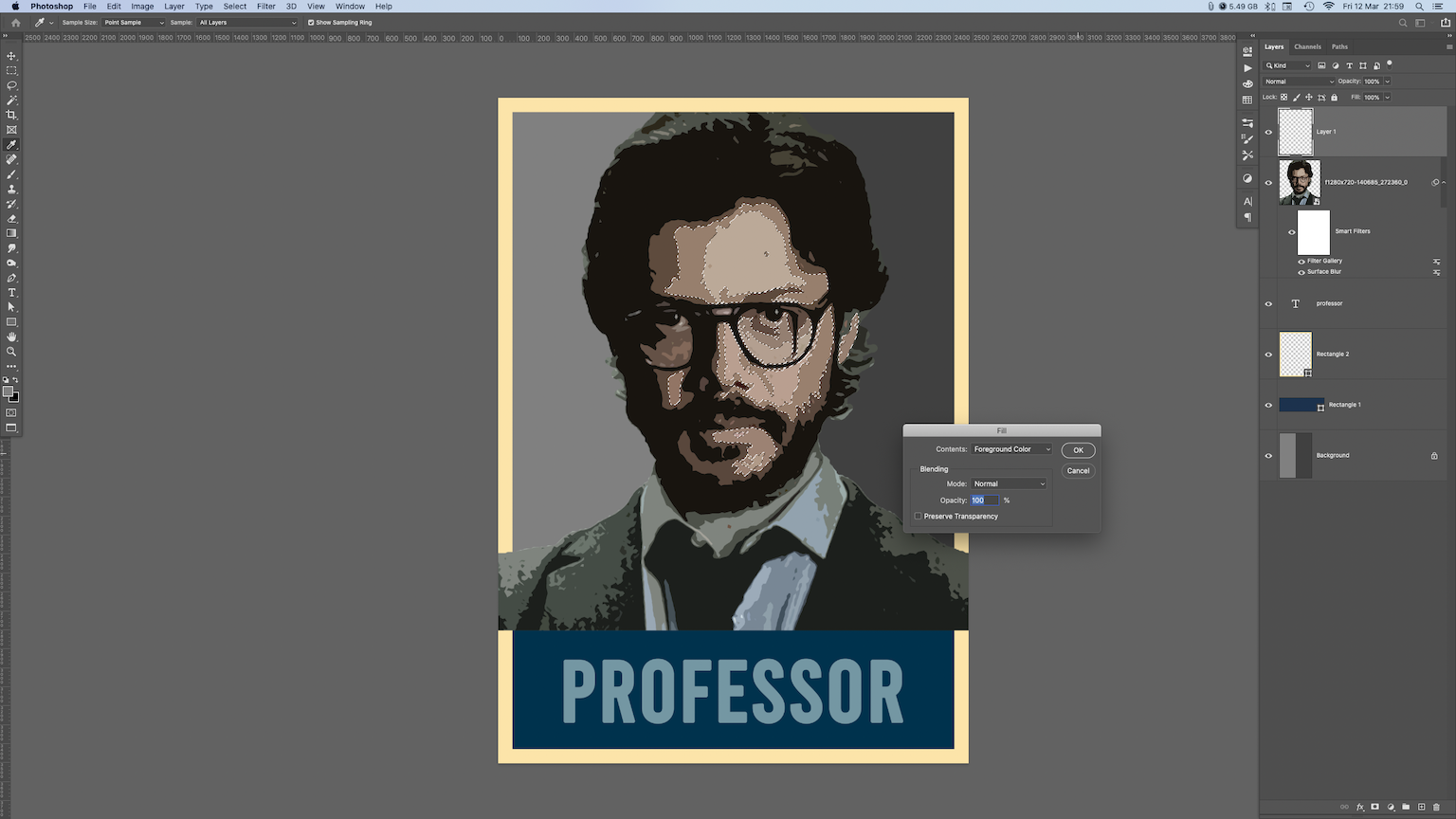Select the Eyedropper tool in the toolbar
This screenshot has height=819, width=1456.
point(11,145)
